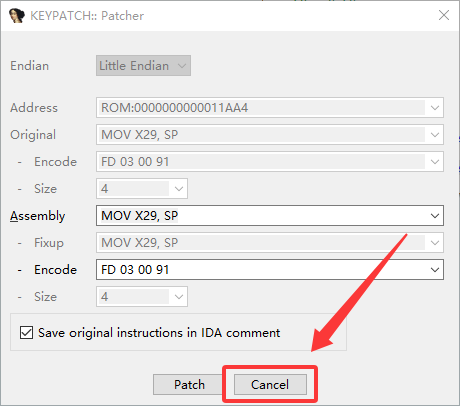Click the Patch button

tap(189, 385)
